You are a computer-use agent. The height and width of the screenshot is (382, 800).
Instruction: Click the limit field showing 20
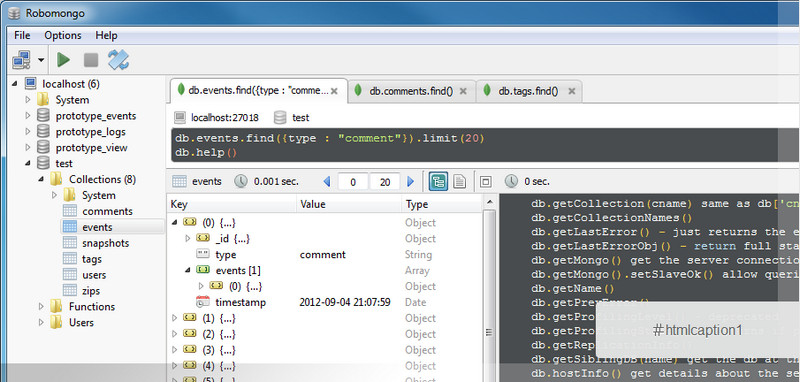pos(386,182)
